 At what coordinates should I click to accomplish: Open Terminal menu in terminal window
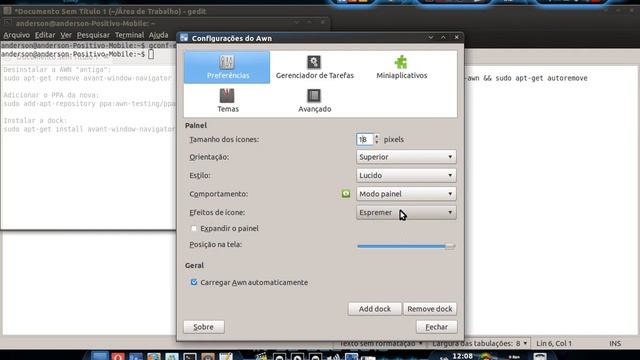(x=129, y=35)
